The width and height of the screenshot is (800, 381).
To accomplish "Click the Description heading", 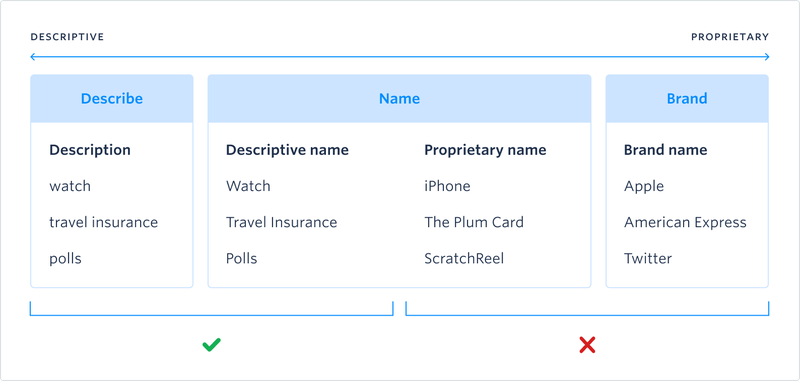I will (90, 150).
